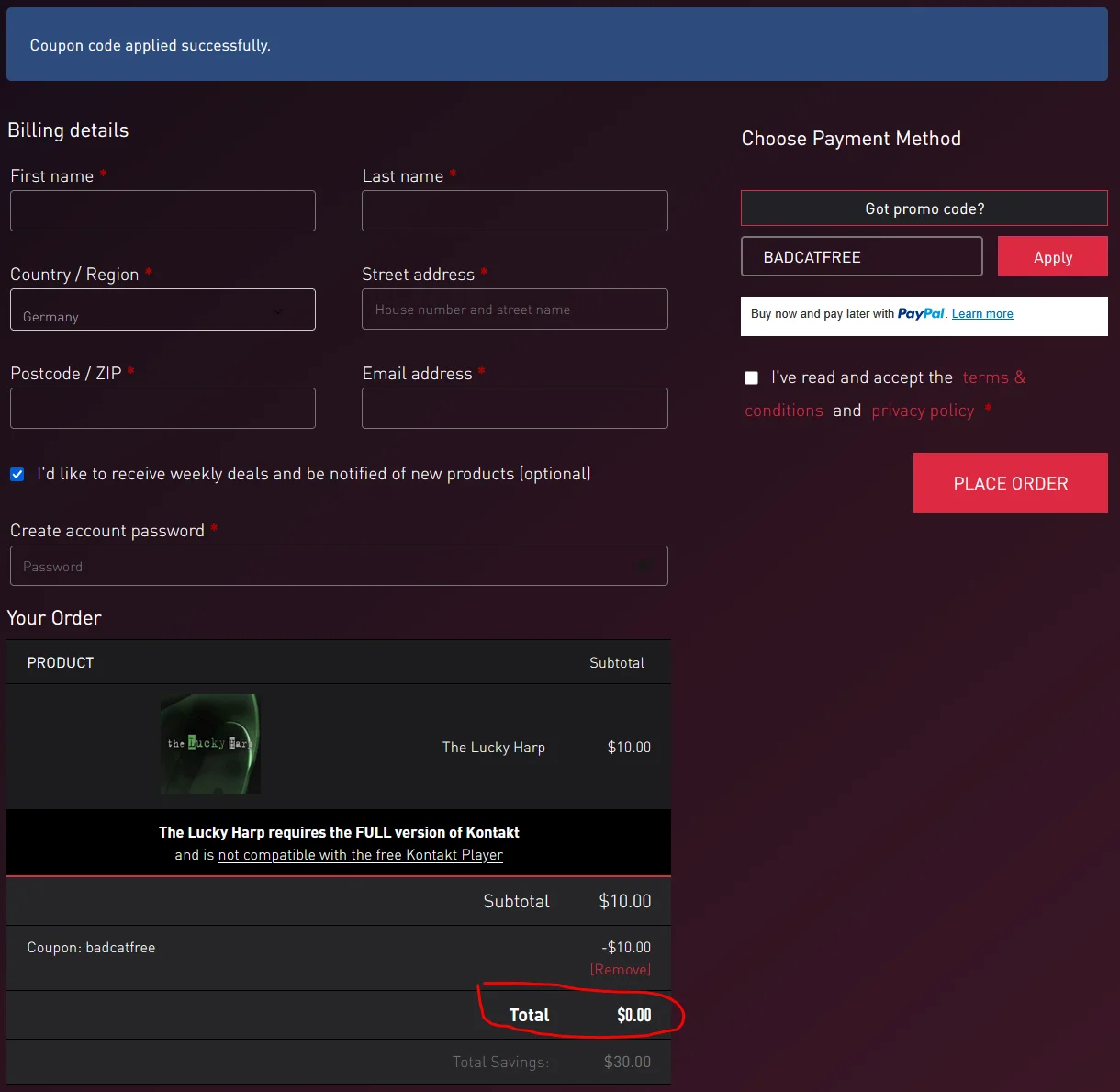
Task: Apply the promo code
Action: pos(1053,257)
